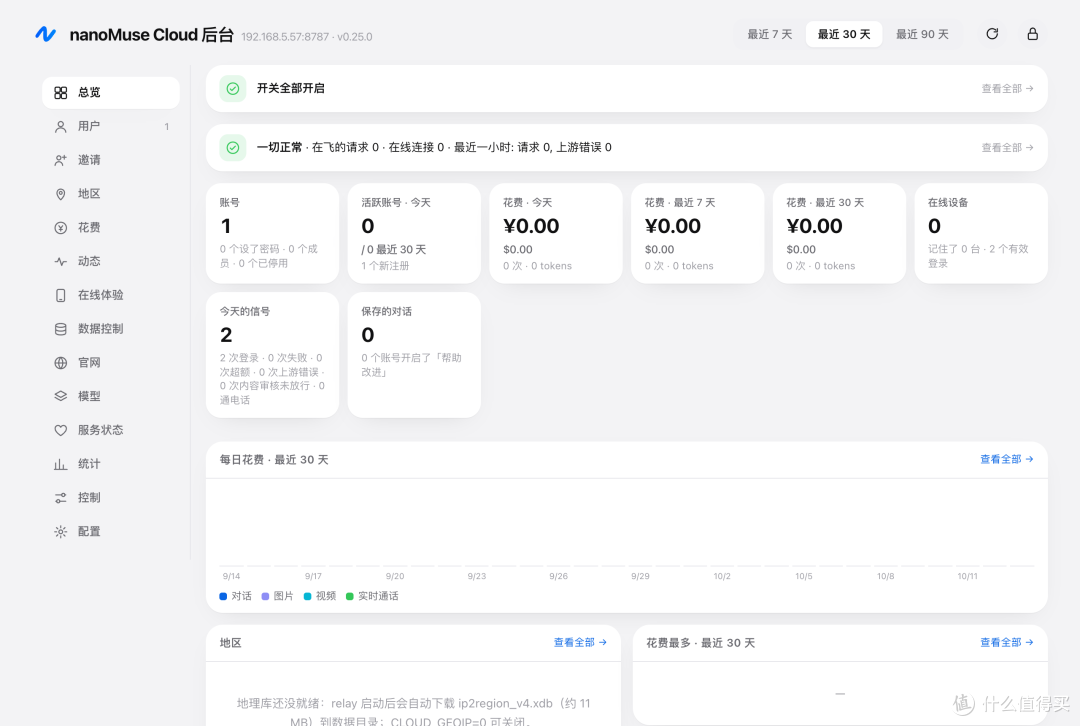Click the green check icon beside 开关全部开启
This screenshot has height=726, width=1080.
point(233,88)
